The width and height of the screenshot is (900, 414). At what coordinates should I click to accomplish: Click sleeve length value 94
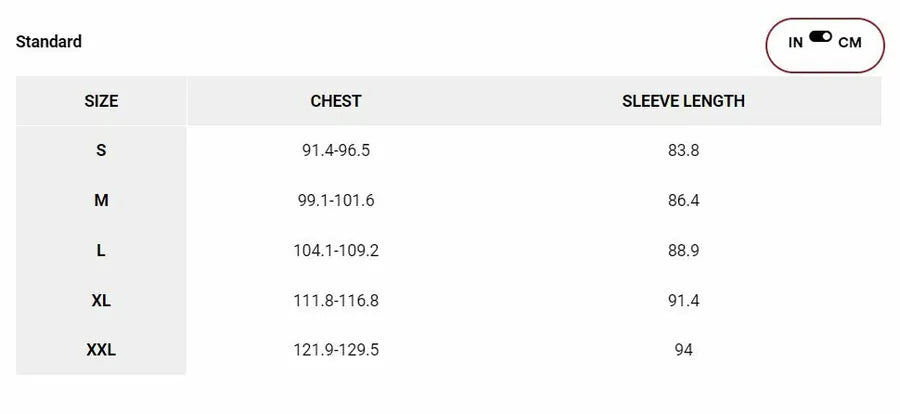coord(683,350)
